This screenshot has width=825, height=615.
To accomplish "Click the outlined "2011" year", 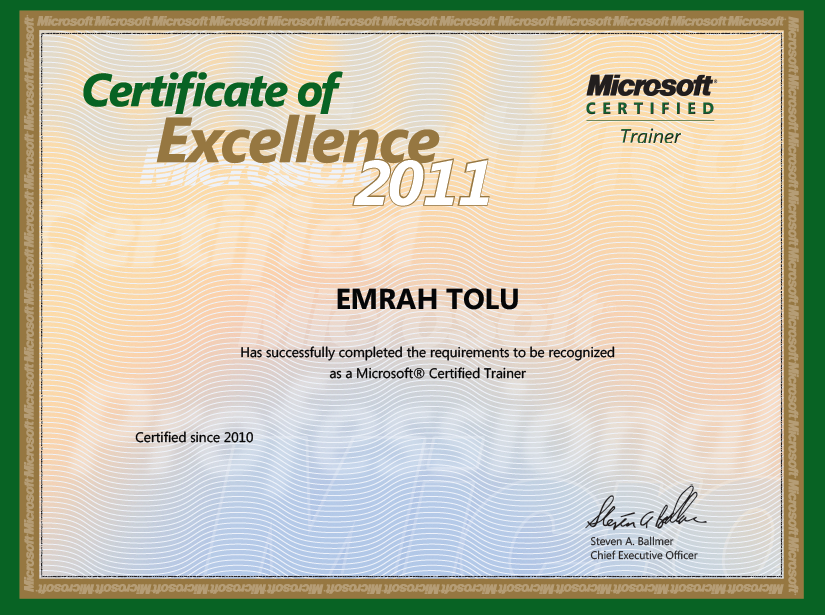I will click(422, 183).
